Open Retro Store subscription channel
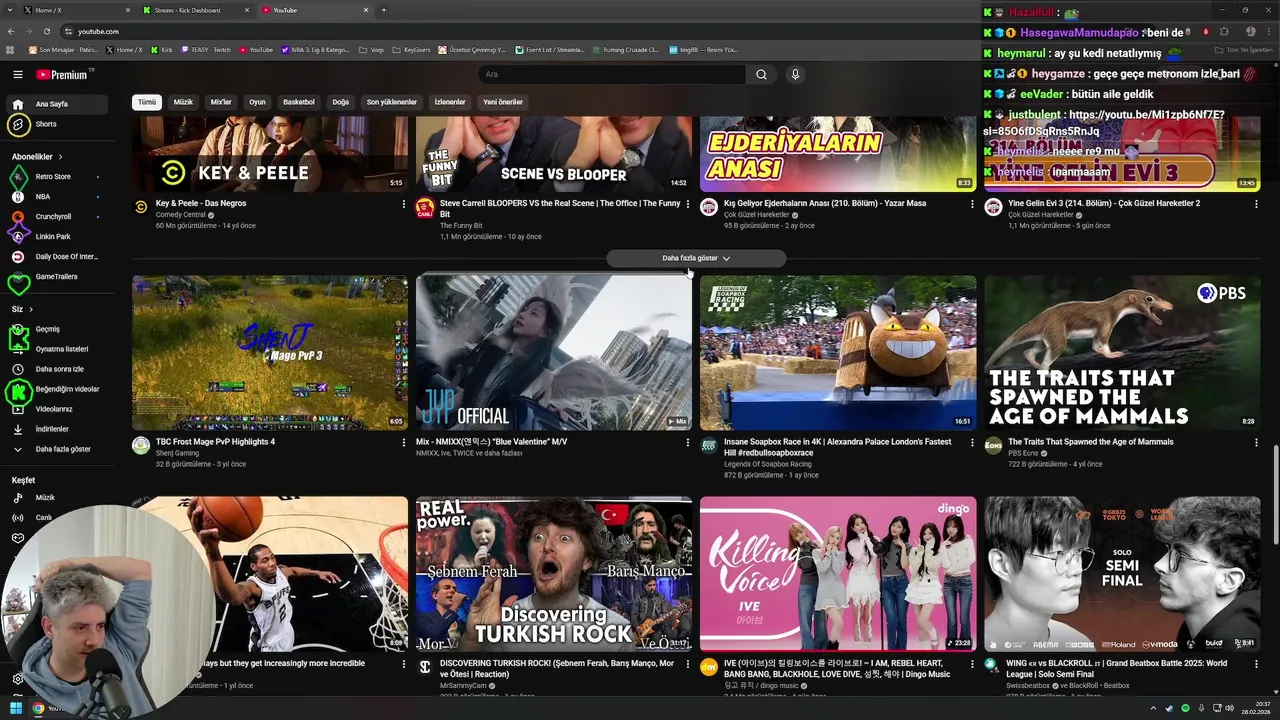The image size is (1280, 720). [x=55, y=177]
